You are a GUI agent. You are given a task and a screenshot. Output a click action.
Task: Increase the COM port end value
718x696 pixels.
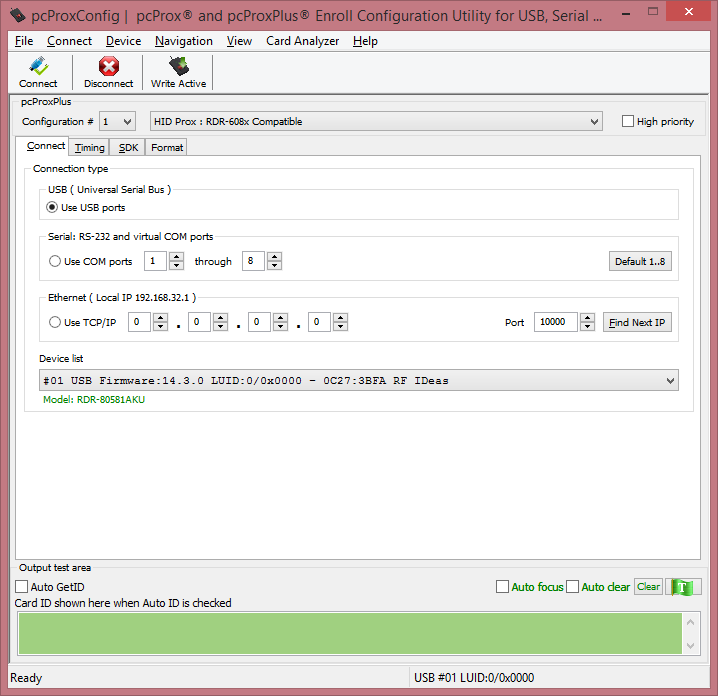[274, 256]
